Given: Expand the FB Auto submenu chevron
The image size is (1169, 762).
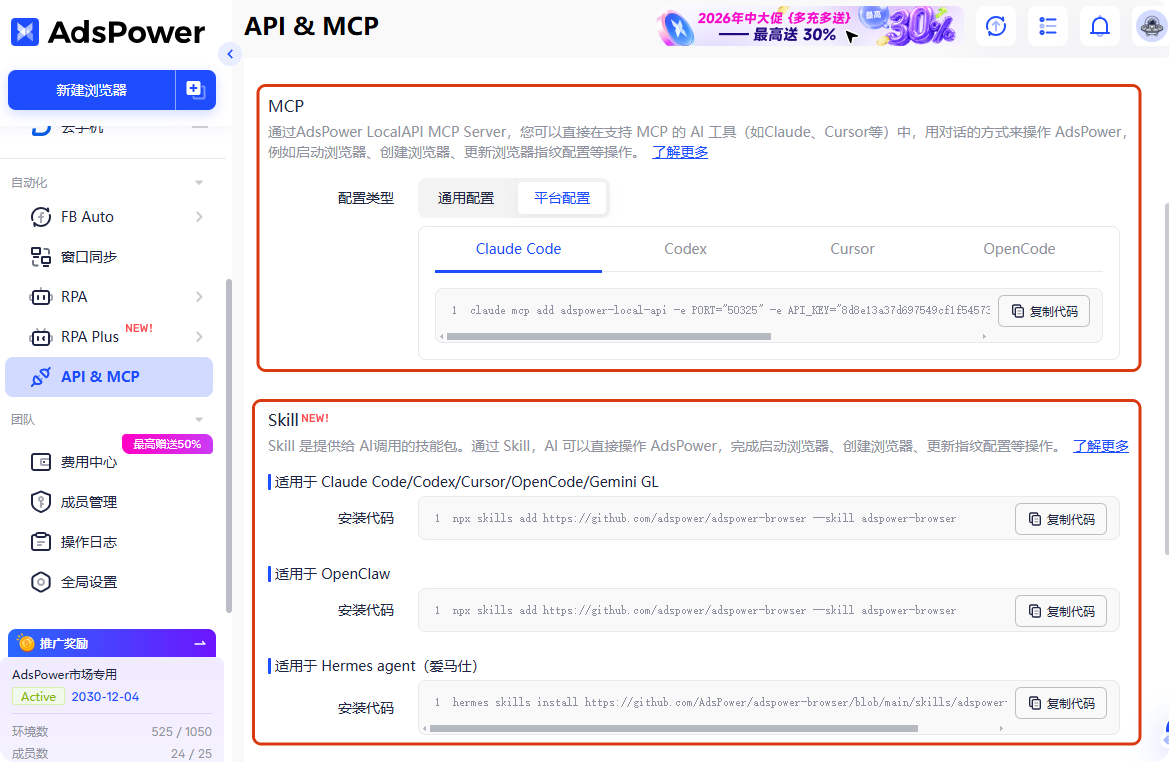Looking at the screenshot, I should point(199,217).
